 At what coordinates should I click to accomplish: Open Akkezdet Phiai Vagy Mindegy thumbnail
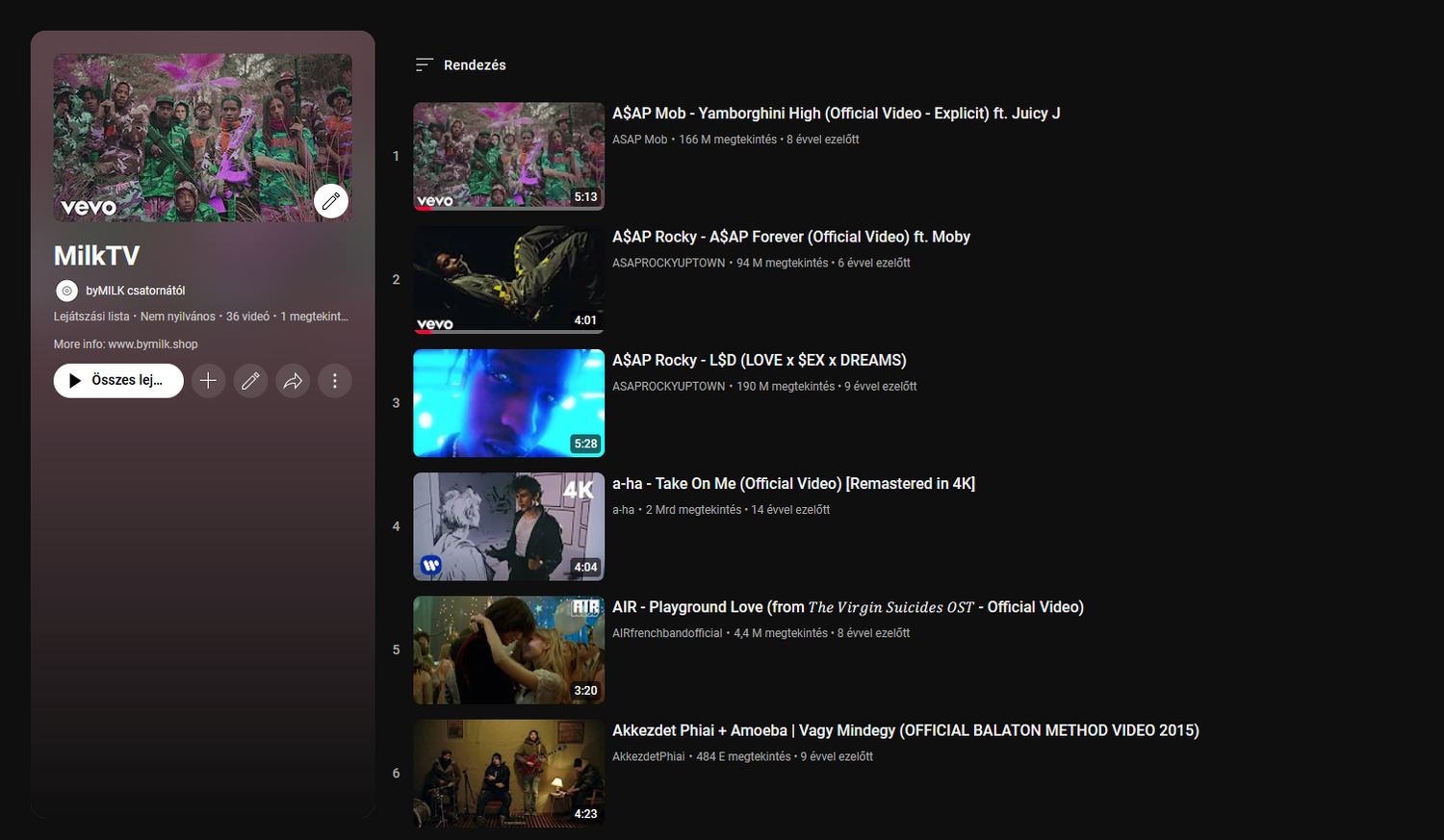(x=508, y=773)
